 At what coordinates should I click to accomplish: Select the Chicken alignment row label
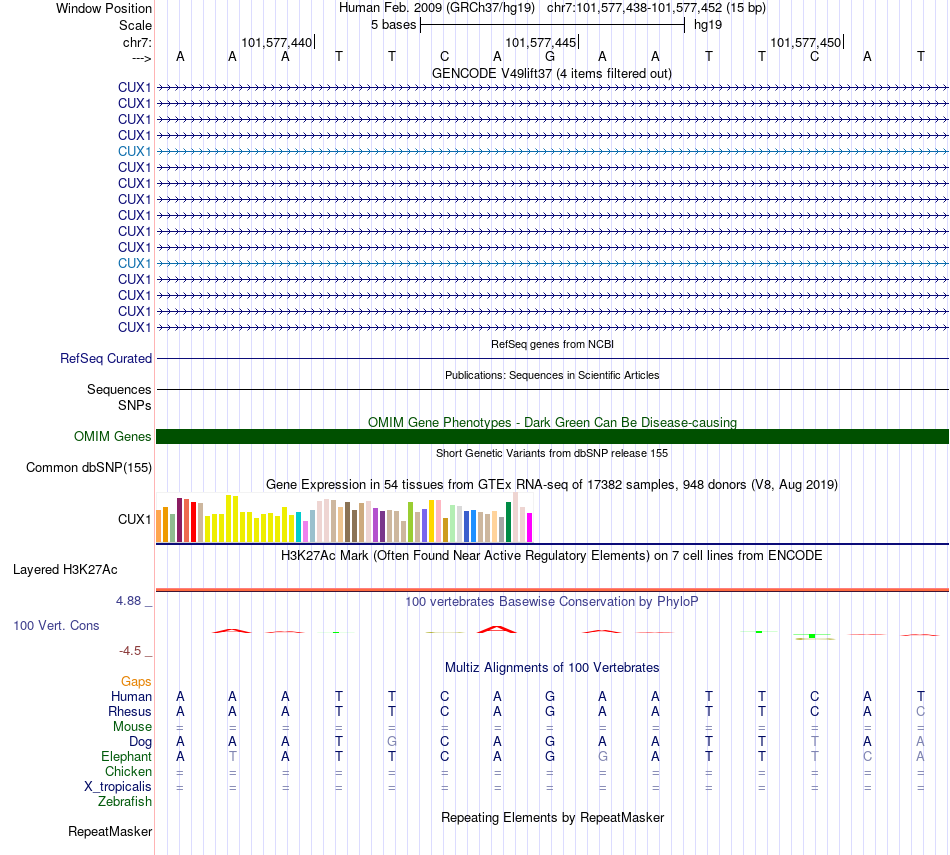(128, 771)
